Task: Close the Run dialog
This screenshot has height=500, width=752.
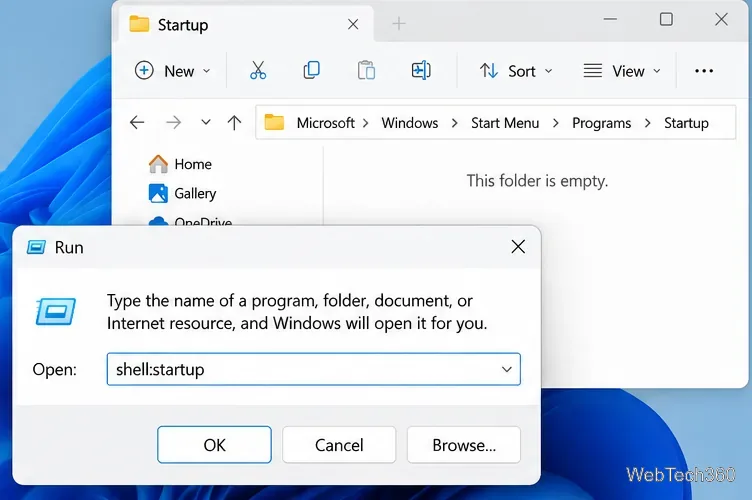Action: [x=518, y=247]
